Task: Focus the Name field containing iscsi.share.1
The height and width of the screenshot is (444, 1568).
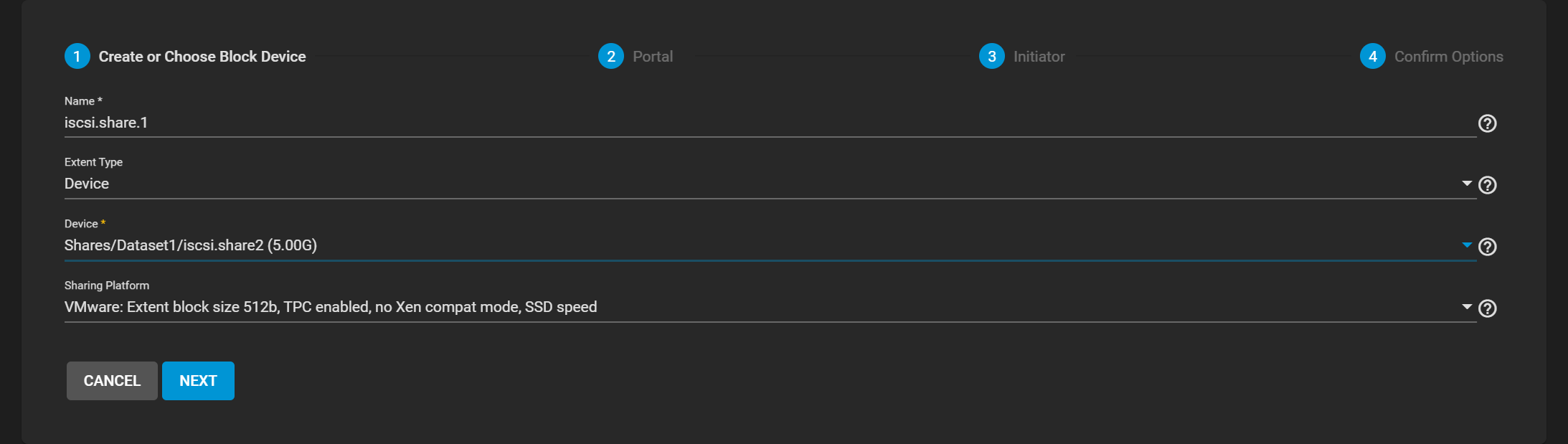Action: tap(768, 123)
